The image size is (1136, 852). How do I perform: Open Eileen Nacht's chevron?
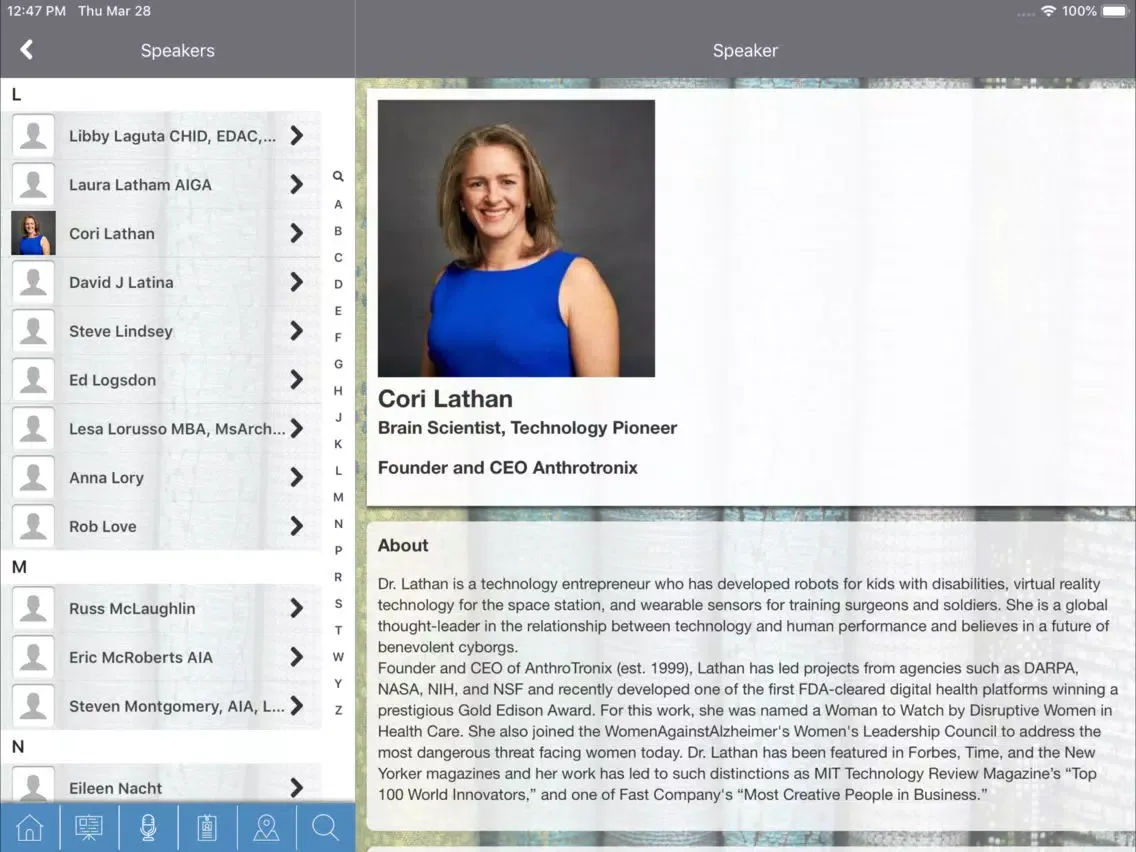click(x=296, y=788)
